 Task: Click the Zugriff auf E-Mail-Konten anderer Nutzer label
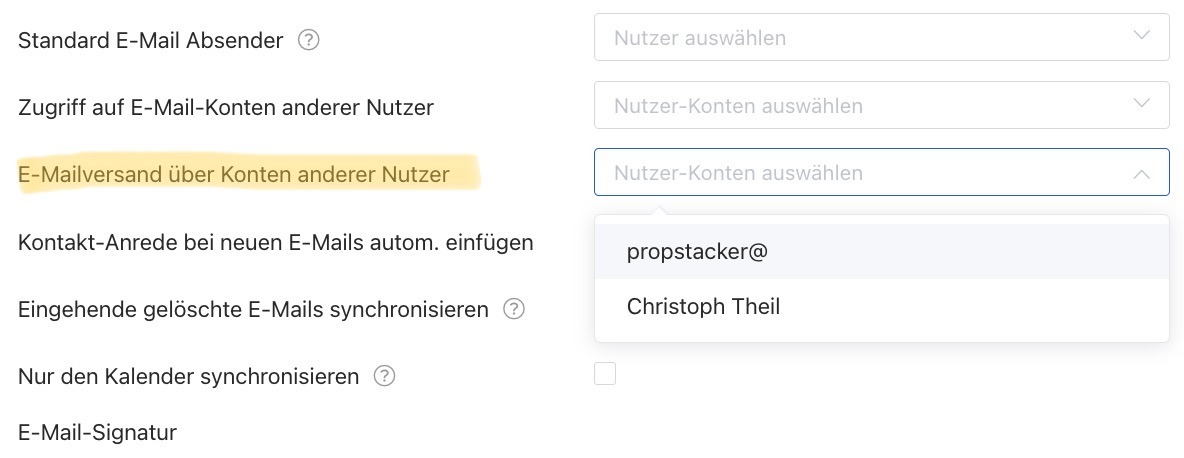tap(226, 107)
